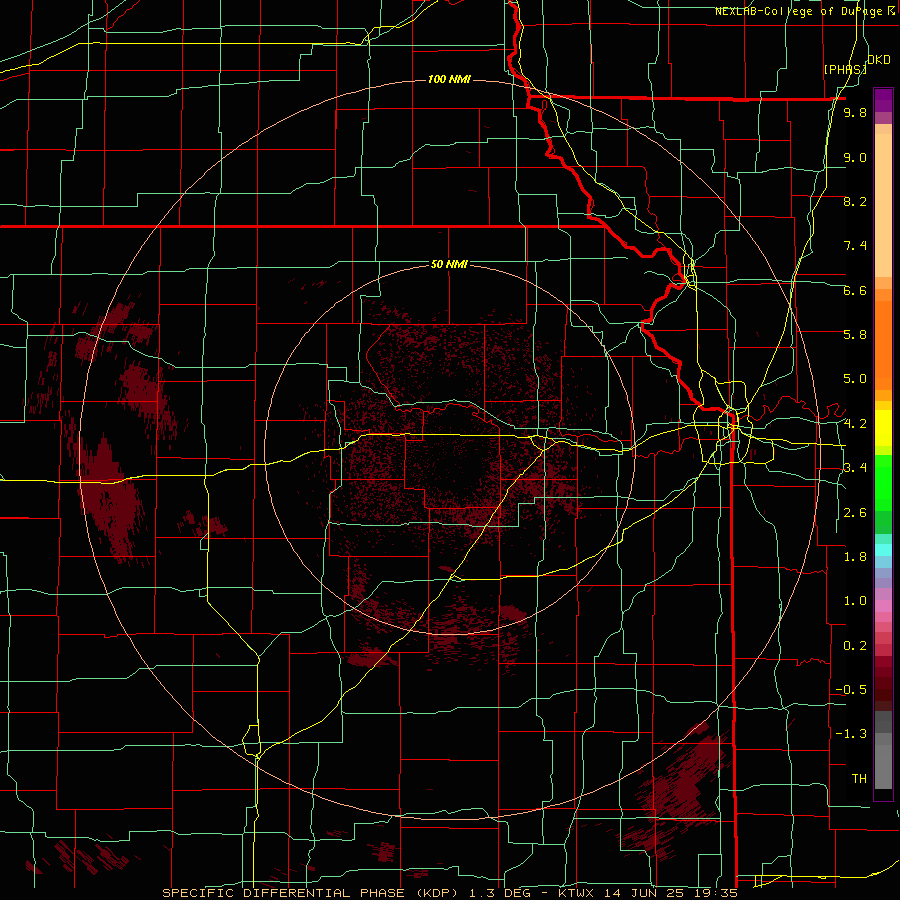Click the 5.8 scale label
The height and width of the screenshot is (900, 900).
(855, 335)
